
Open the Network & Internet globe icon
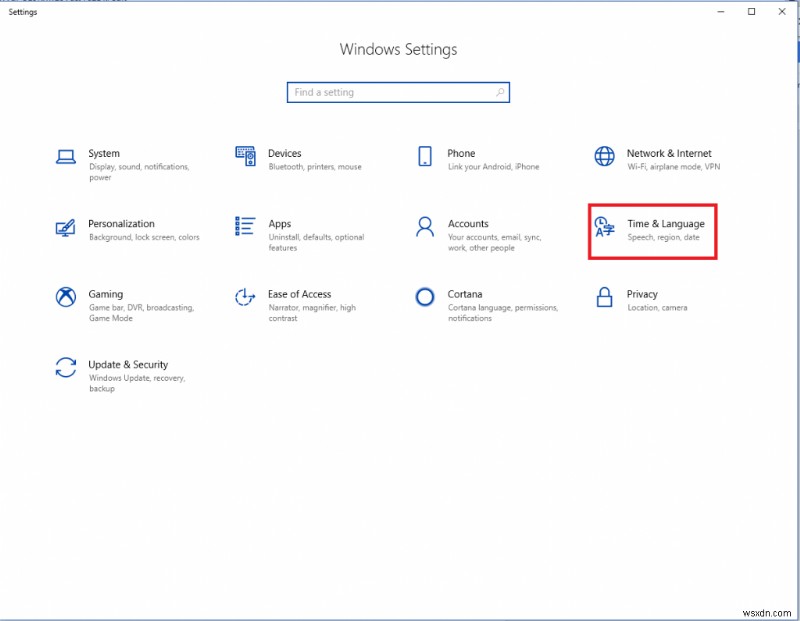click(x=604, y=156)
